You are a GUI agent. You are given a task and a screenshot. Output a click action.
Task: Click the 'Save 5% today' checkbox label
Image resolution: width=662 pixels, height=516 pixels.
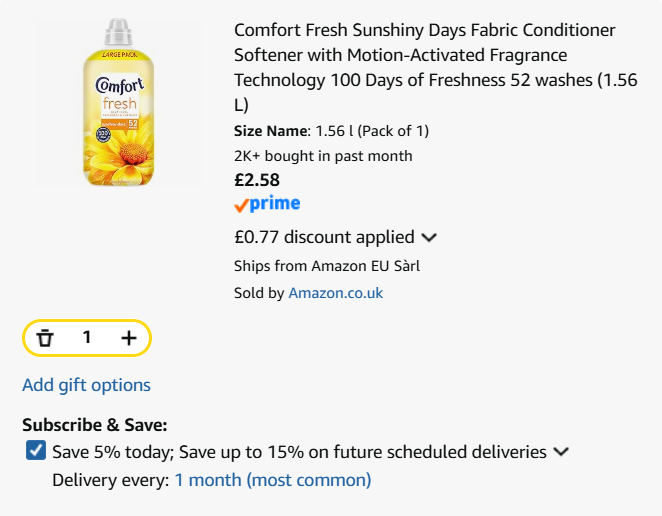point(299,452)
